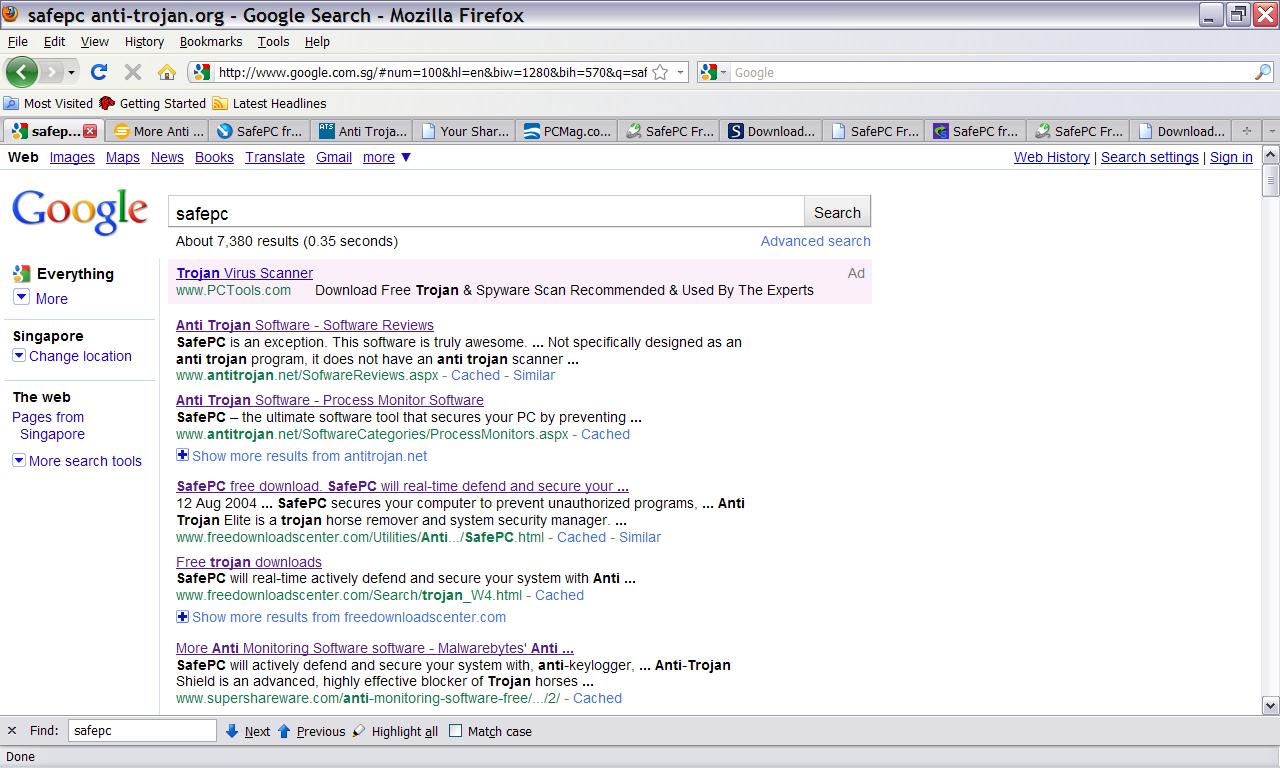1280x768 pixels.
Task: Open the search engine selector dropdown
Action: 723,72
